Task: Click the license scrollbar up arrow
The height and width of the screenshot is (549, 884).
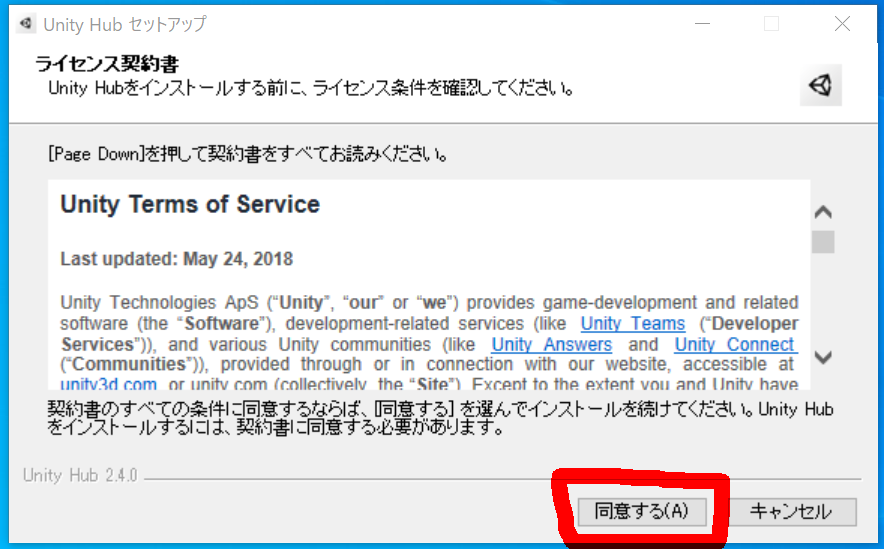Action: (823, 212)
